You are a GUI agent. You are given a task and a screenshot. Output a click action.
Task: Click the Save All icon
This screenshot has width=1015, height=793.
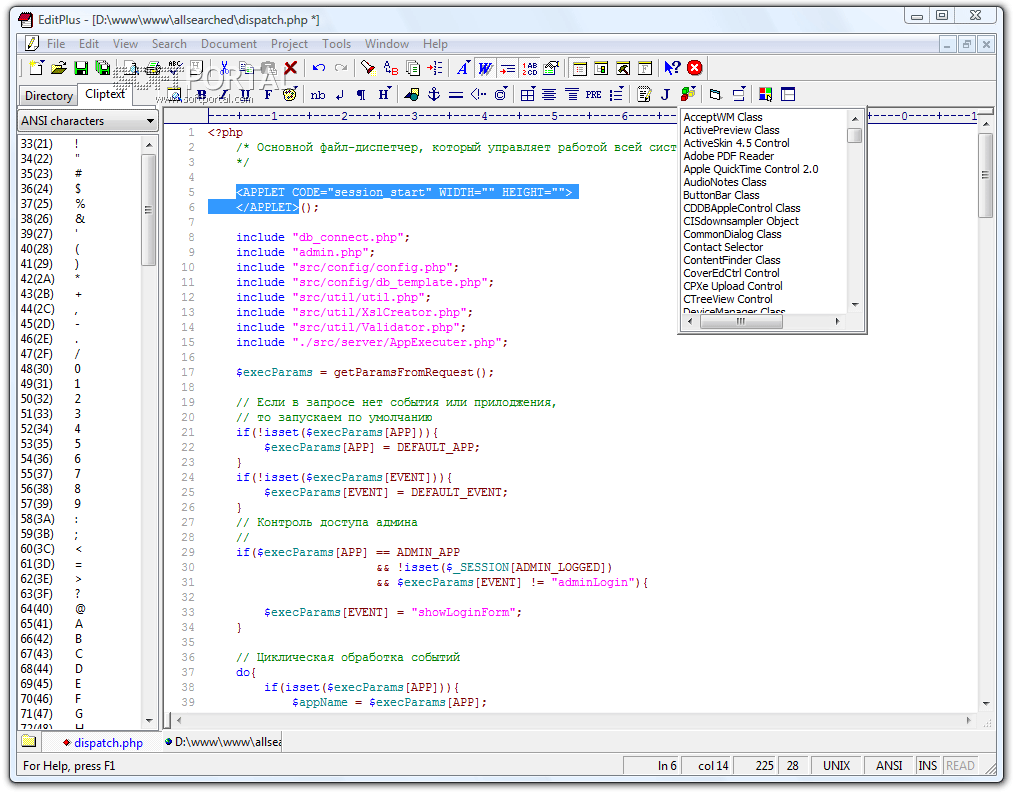tap(103, 68)
